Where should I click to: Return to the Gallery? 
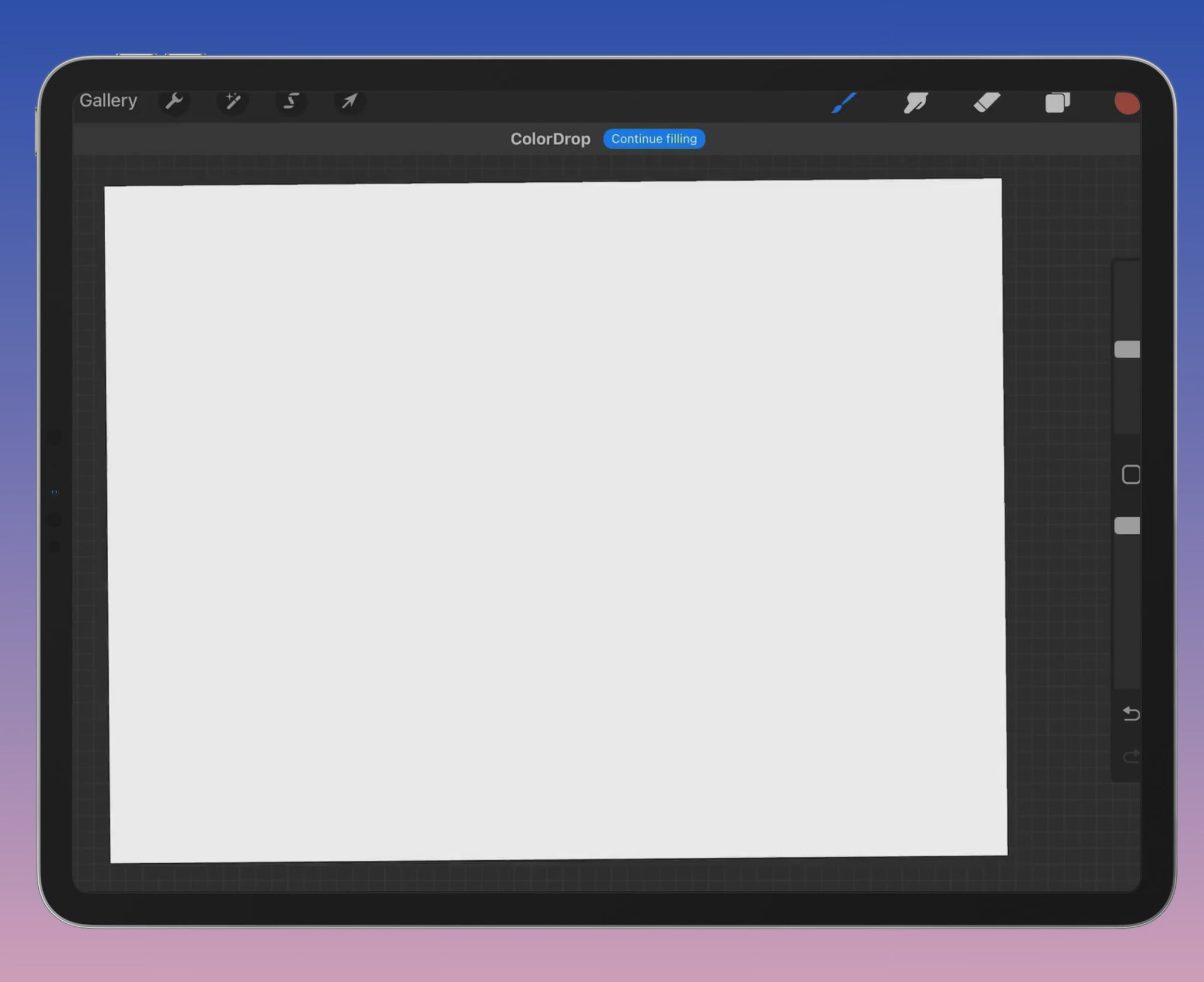click(108, 101)
